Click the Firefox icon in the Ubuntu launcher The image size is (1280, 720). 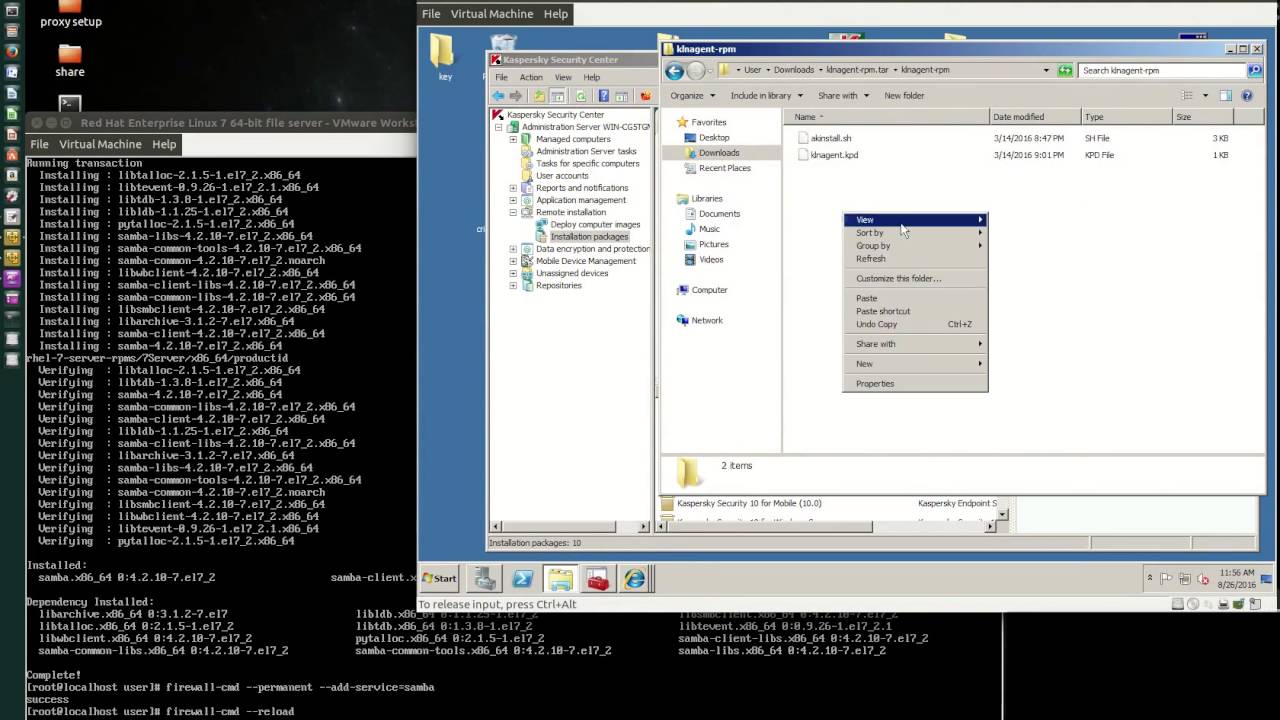12,51
